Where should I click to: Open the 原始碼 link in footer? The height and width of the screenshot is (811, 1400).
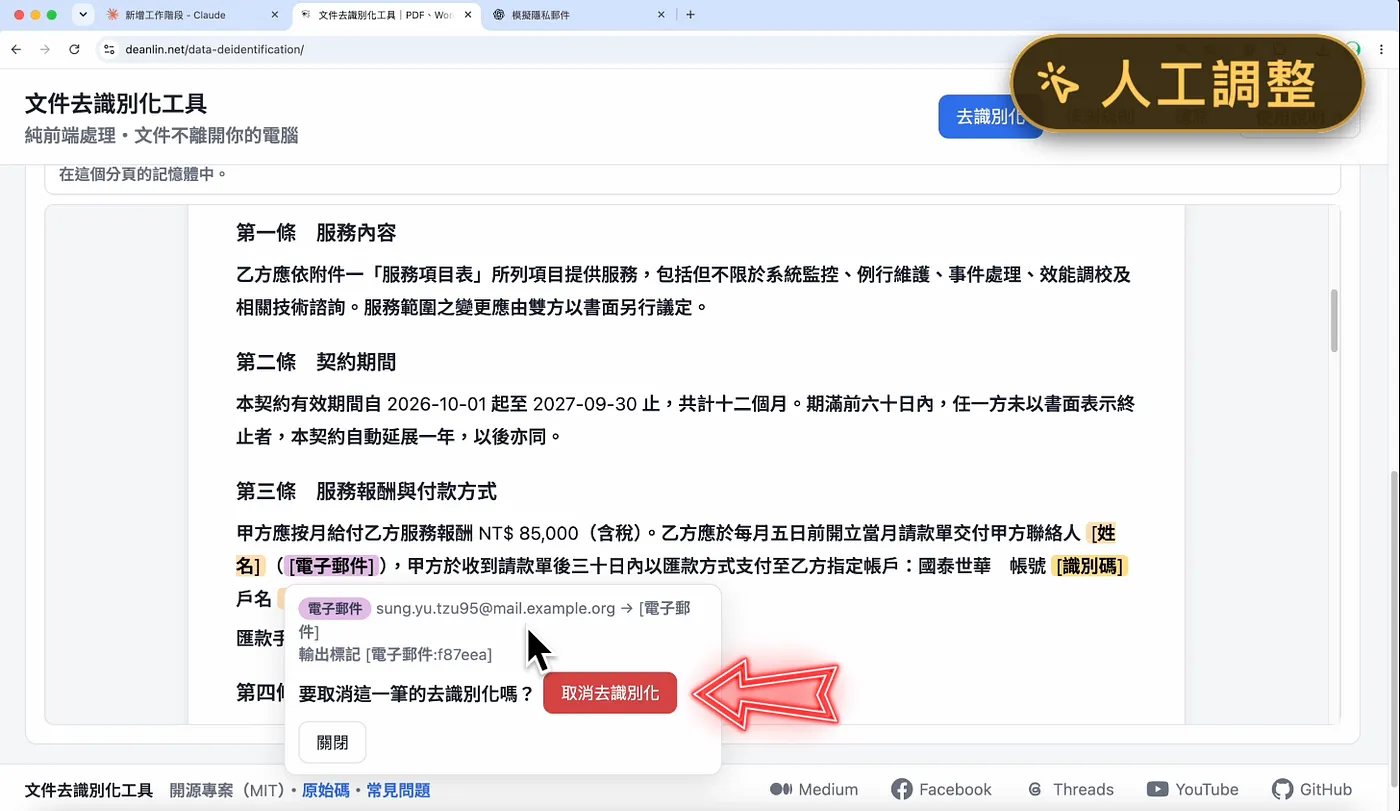(326, 790)
